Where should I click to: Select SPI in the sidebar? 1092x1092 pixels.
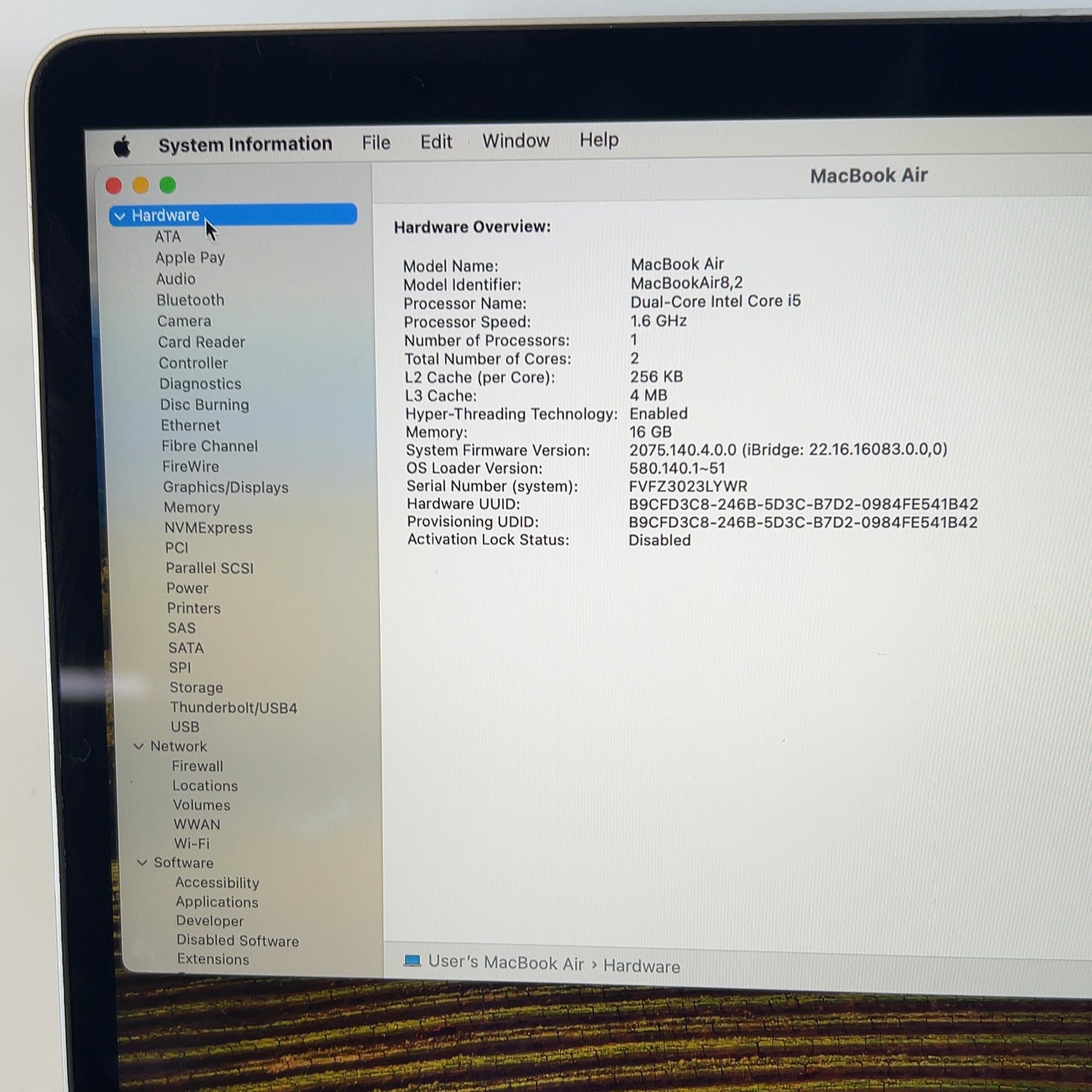tap(180, 668)
